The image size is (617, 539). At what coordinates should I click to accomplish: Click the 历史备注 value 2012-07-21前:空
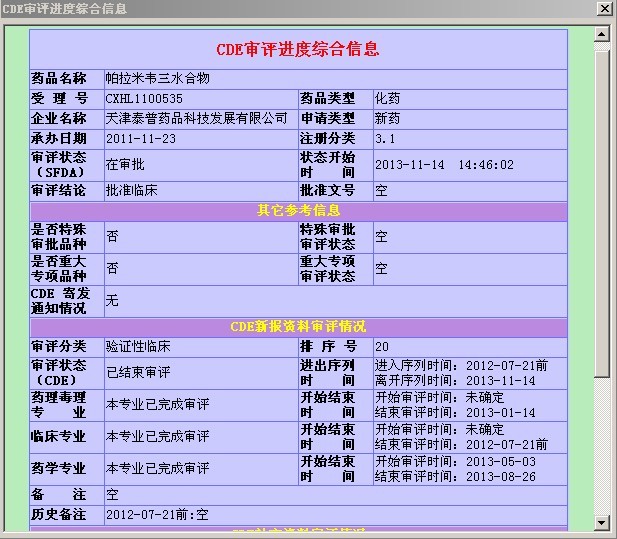coord(157,515)
